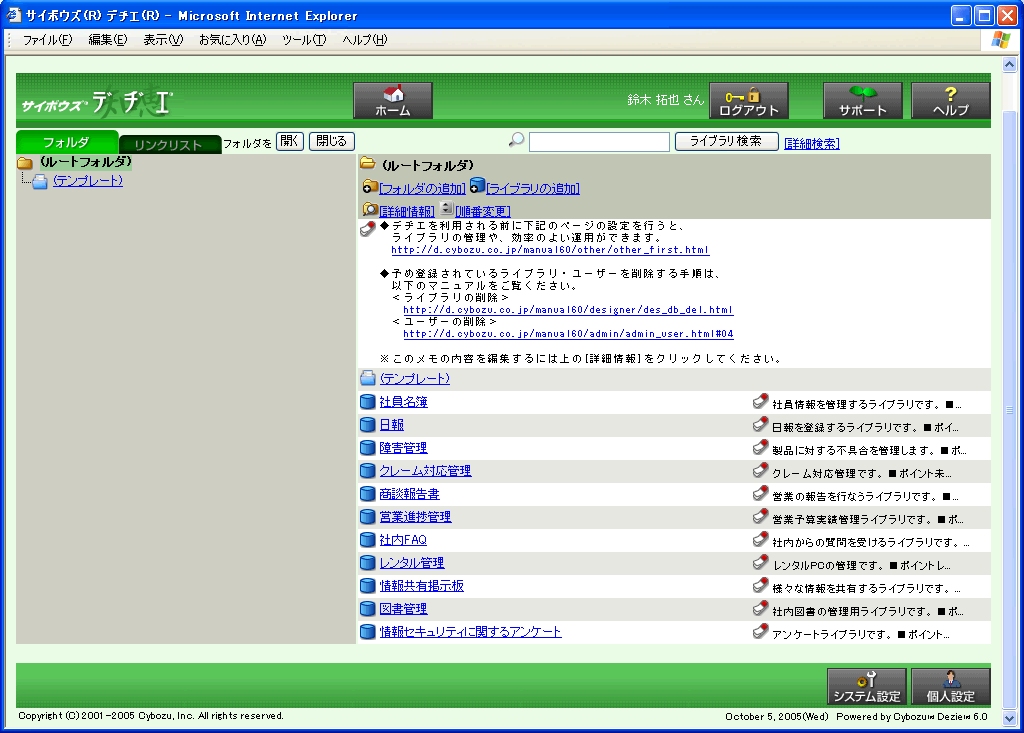Click the page scrollbar down arrow
Screen dimensions: 1024x733
(1010, 718)
